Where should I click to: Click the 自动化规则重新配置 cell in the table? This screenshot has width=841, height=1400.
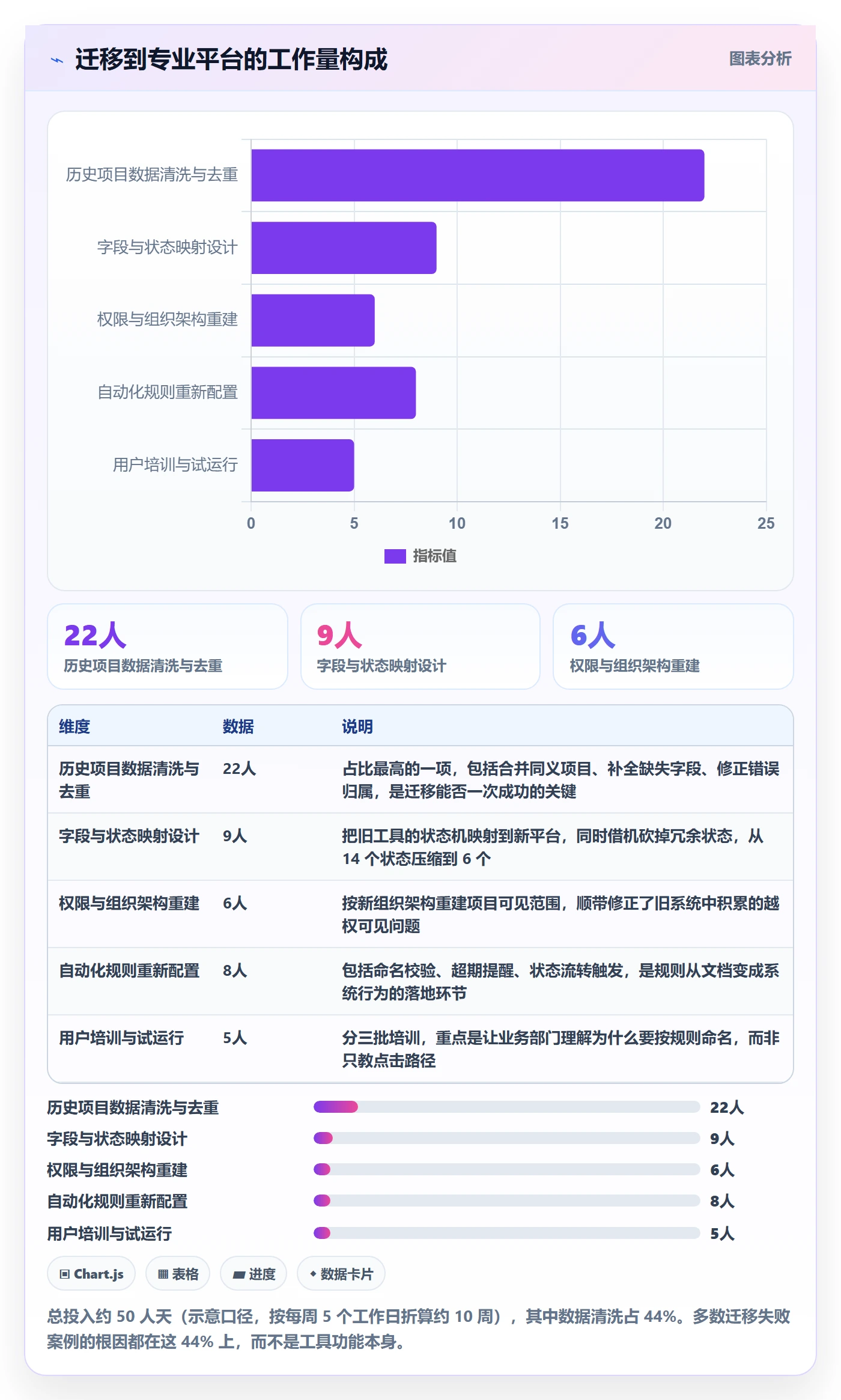[x=129, y=970]
